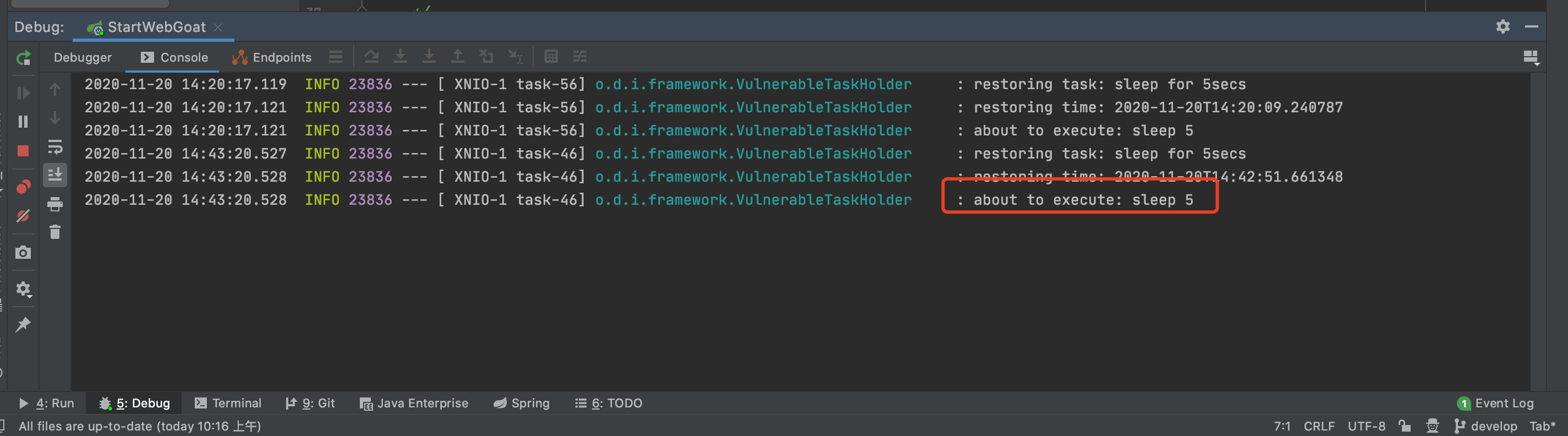The image size is (1568, 436).
Task: Switch to the Debugger tab
Action: 83,57
